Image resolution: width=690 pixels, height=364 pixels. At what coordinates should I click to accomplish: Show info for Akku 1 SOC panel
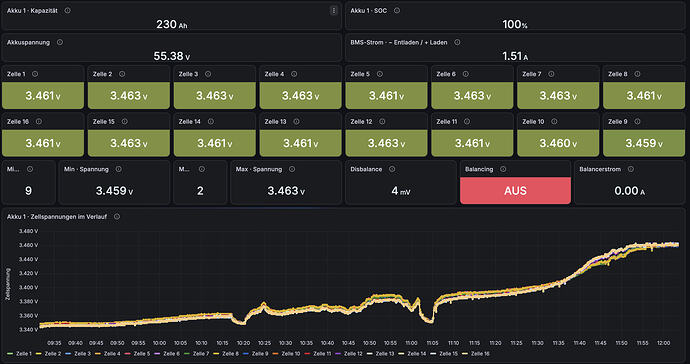[397, 11]
